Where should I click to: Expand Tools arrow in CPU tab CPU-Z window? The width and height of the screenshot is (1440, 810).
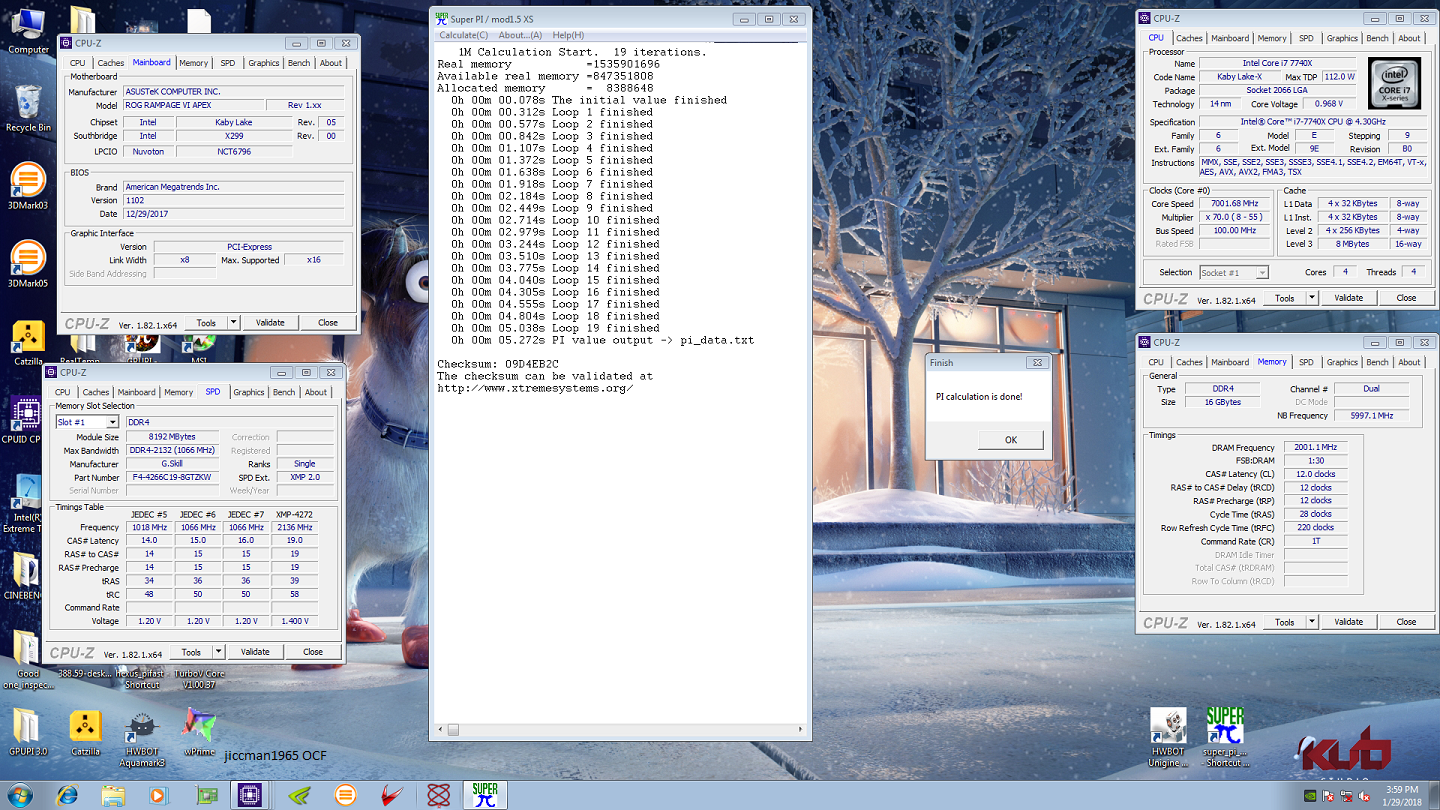(1312, 298)
